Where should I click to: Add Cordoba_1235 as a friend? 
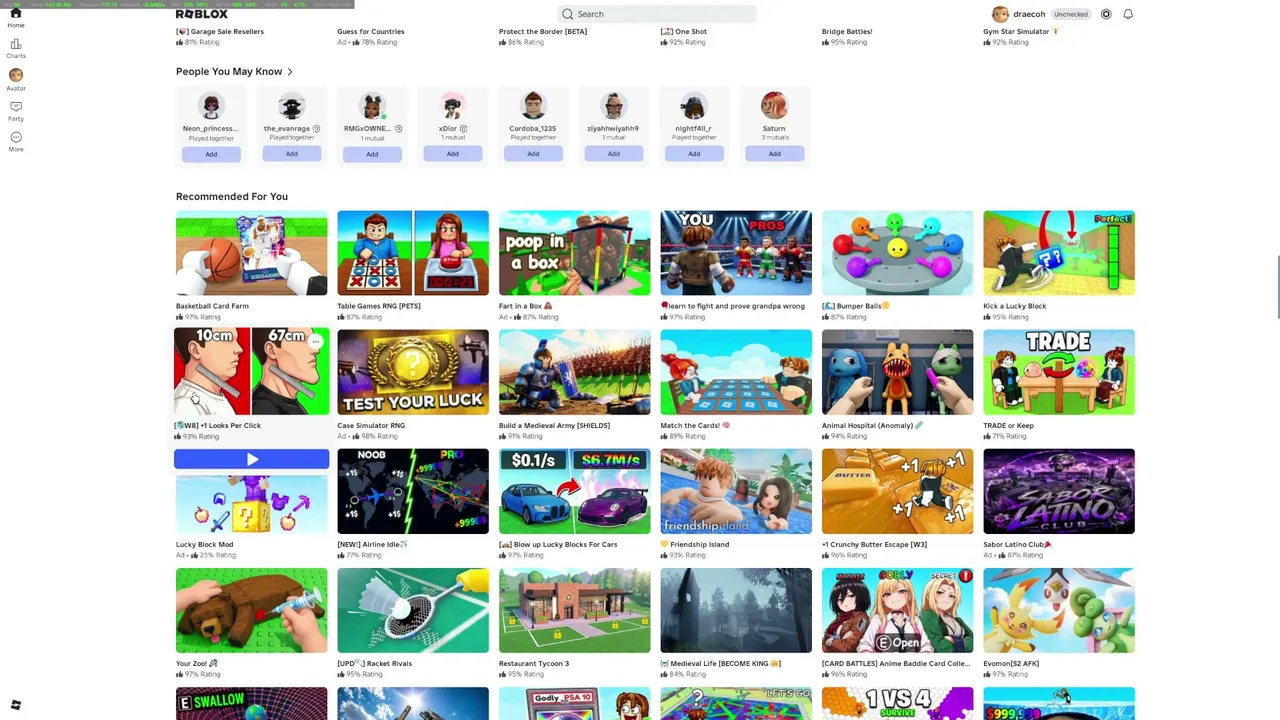pyautogui.click(x=533, y=154)
